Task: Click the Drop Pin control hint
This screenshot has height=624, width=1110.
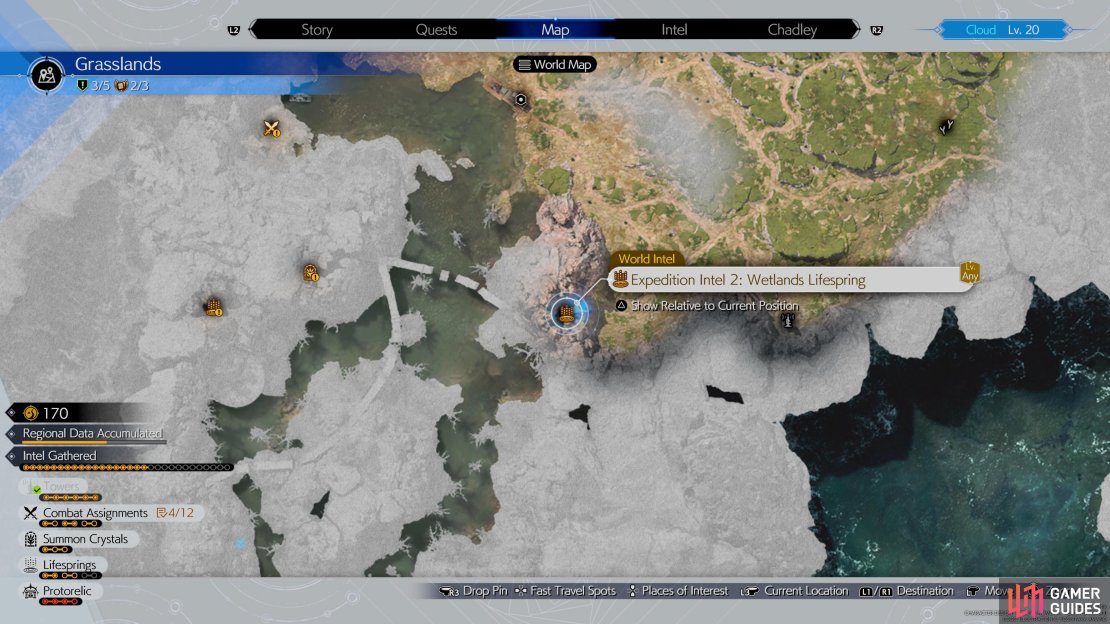Action: 473,591
